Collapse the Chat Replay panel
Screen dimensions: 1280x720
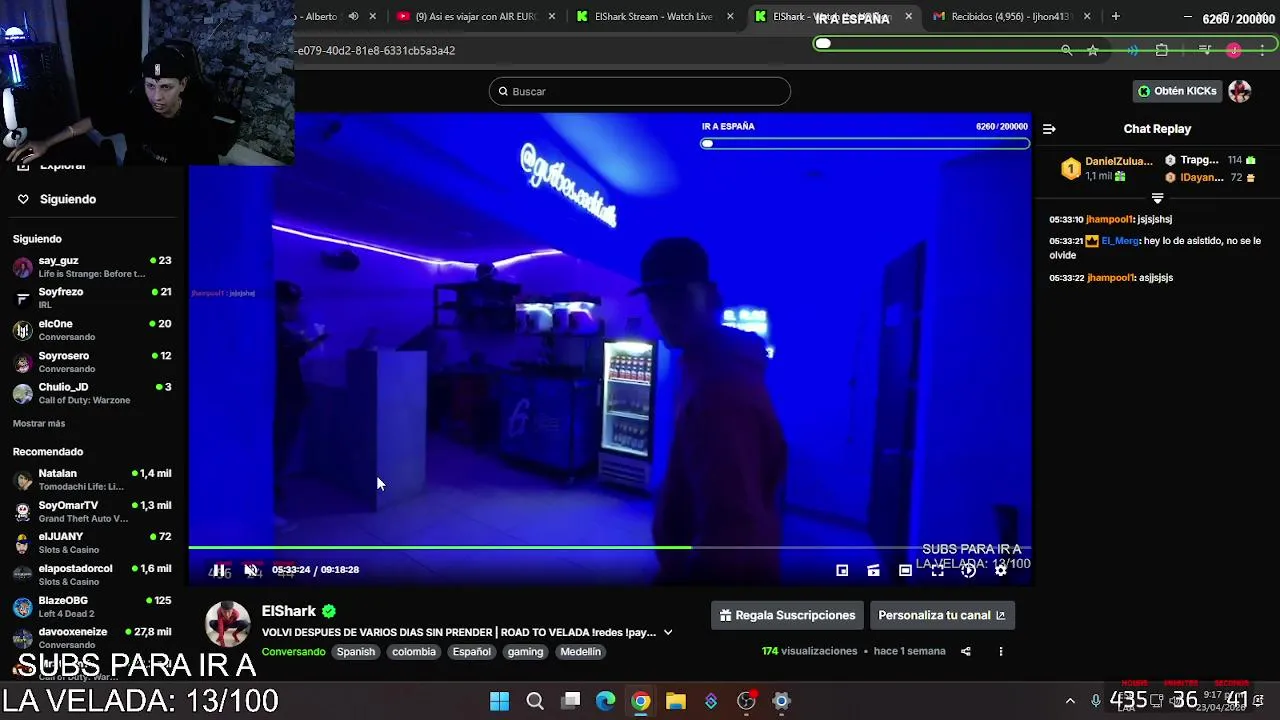pos(1049,129)
